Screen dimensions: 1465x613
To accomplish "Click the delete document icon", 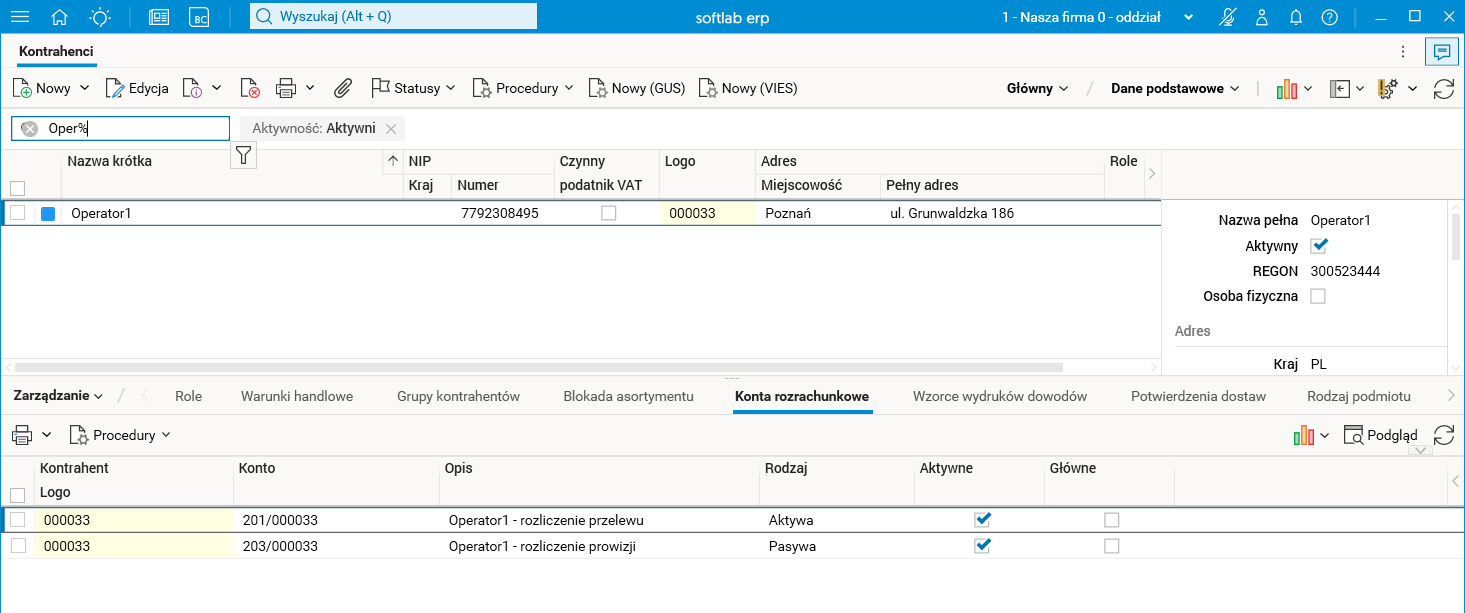I will 250,88.
